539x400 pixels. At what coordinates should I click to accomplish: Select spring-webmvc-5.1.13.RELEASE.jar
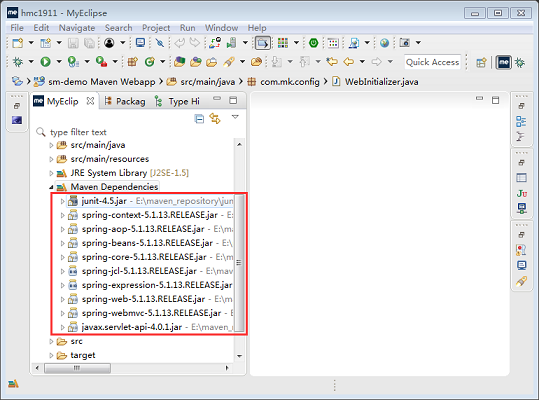(151, 313)
